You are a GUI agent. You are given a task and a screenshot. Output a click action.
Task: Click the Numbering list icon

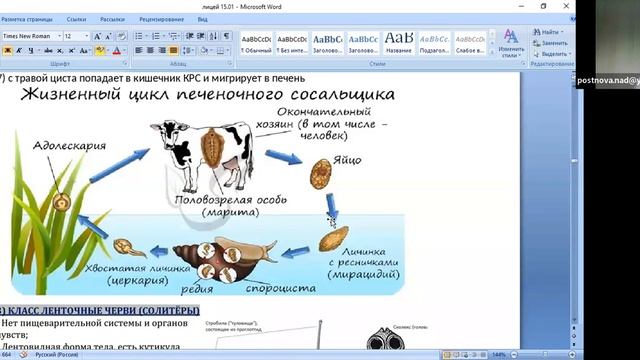point(156,36)
